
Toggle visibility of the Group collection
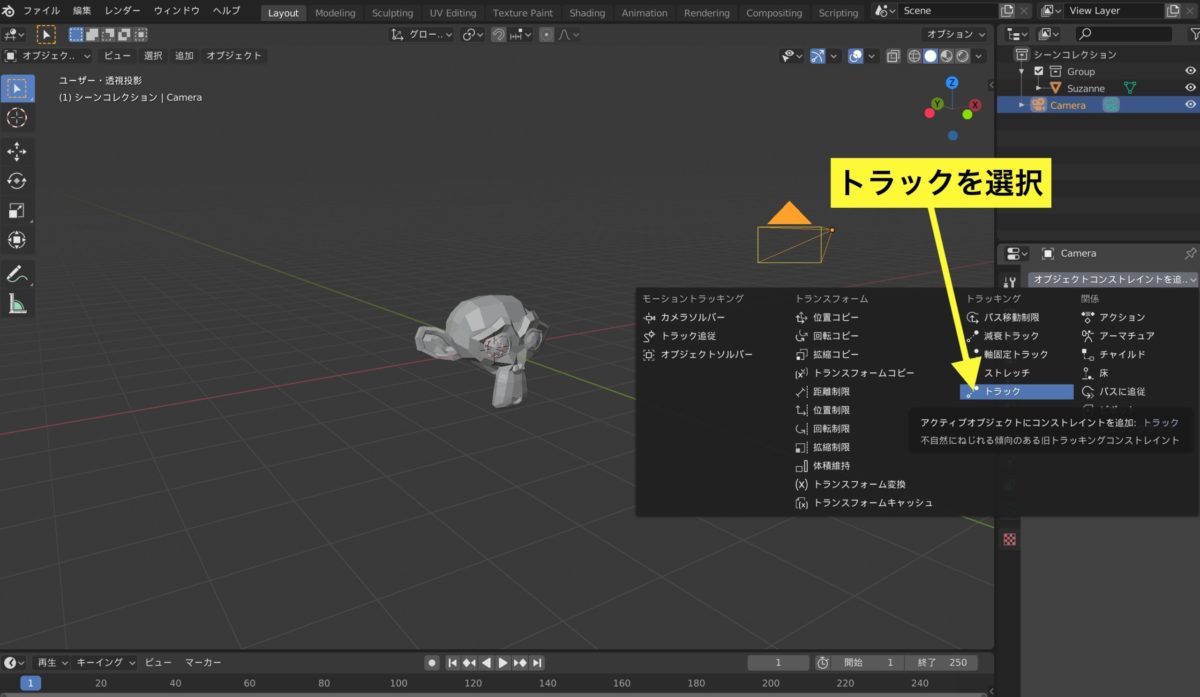[1190, 71]
